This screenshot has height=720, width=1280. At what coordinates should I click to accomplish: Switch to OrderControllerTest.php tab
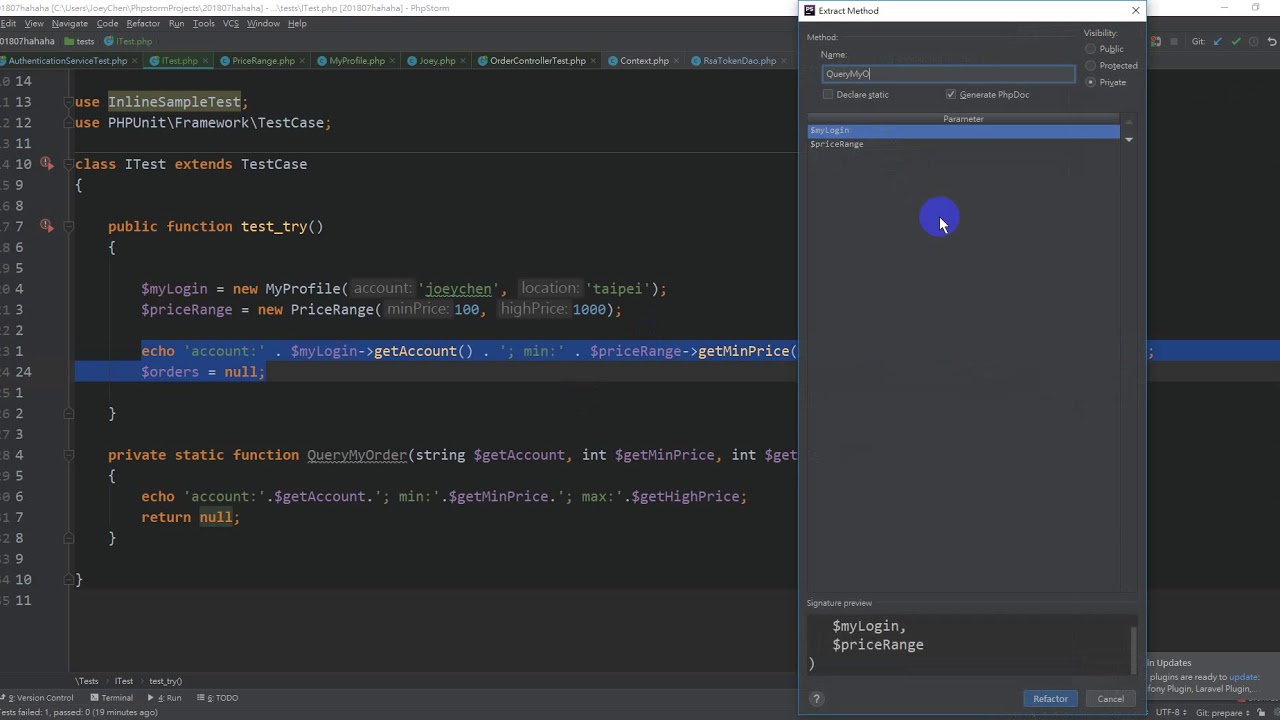[x=538, y=61]
